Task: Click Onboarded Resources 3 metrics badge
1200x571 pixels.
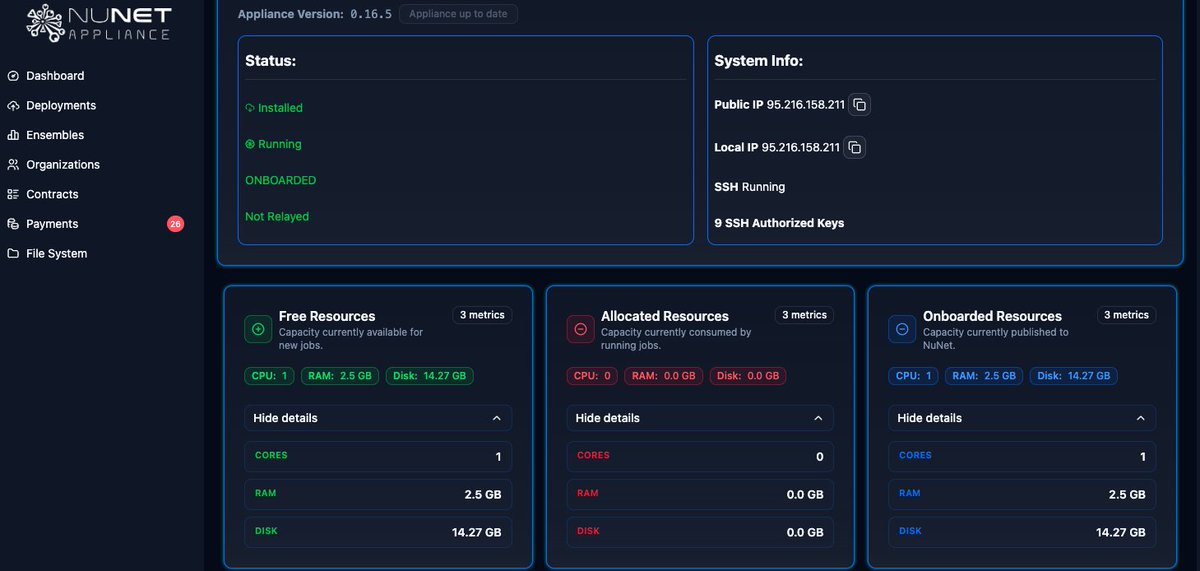Action: click(1126, 315)
